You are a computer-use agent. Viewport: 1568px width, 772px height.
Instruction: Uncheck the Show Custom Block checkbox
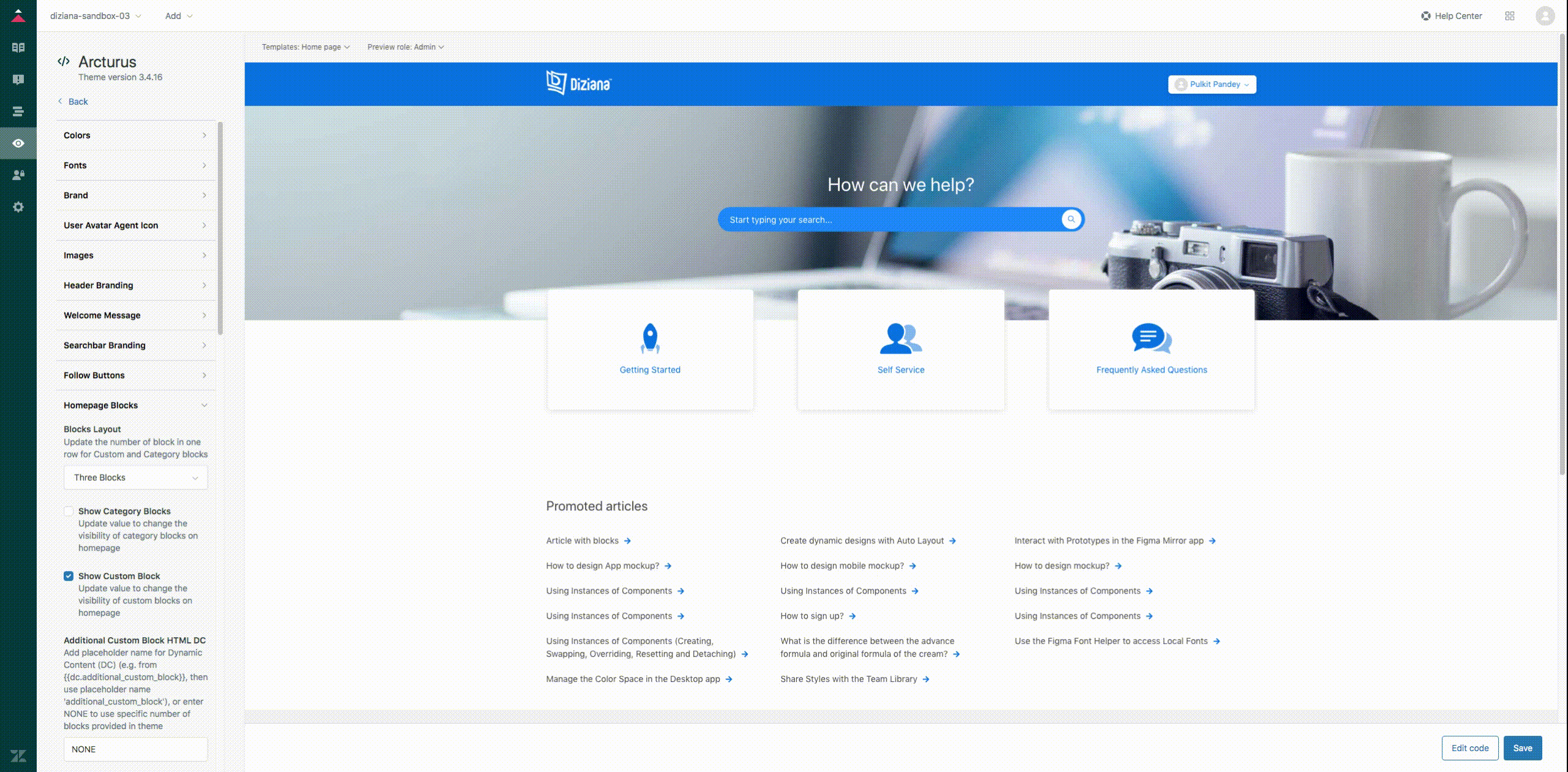[69, 576]
